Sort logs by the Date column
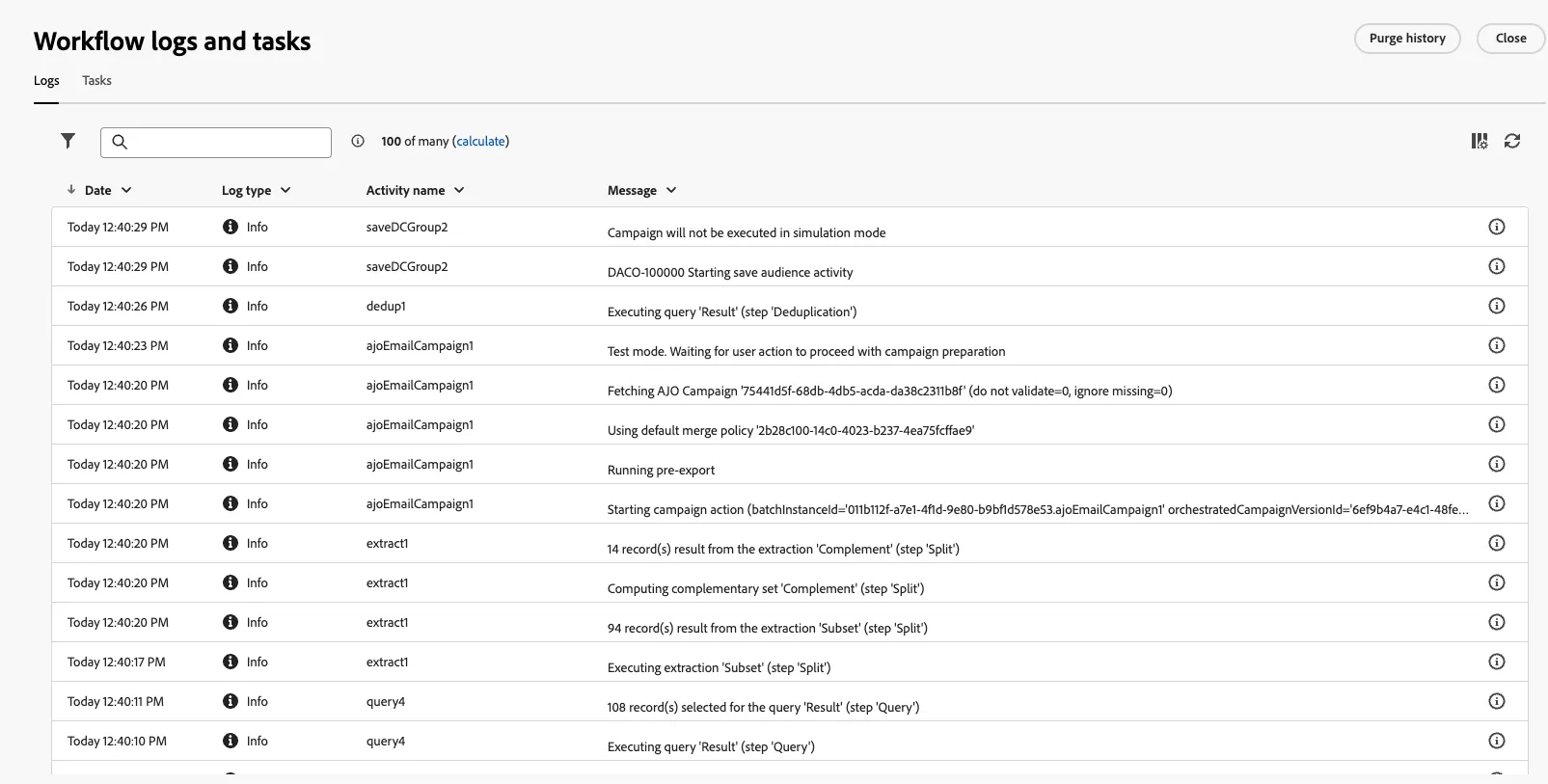Image resolution: width=1548 pixels, height=784 pixels. [x=98, y=190]
